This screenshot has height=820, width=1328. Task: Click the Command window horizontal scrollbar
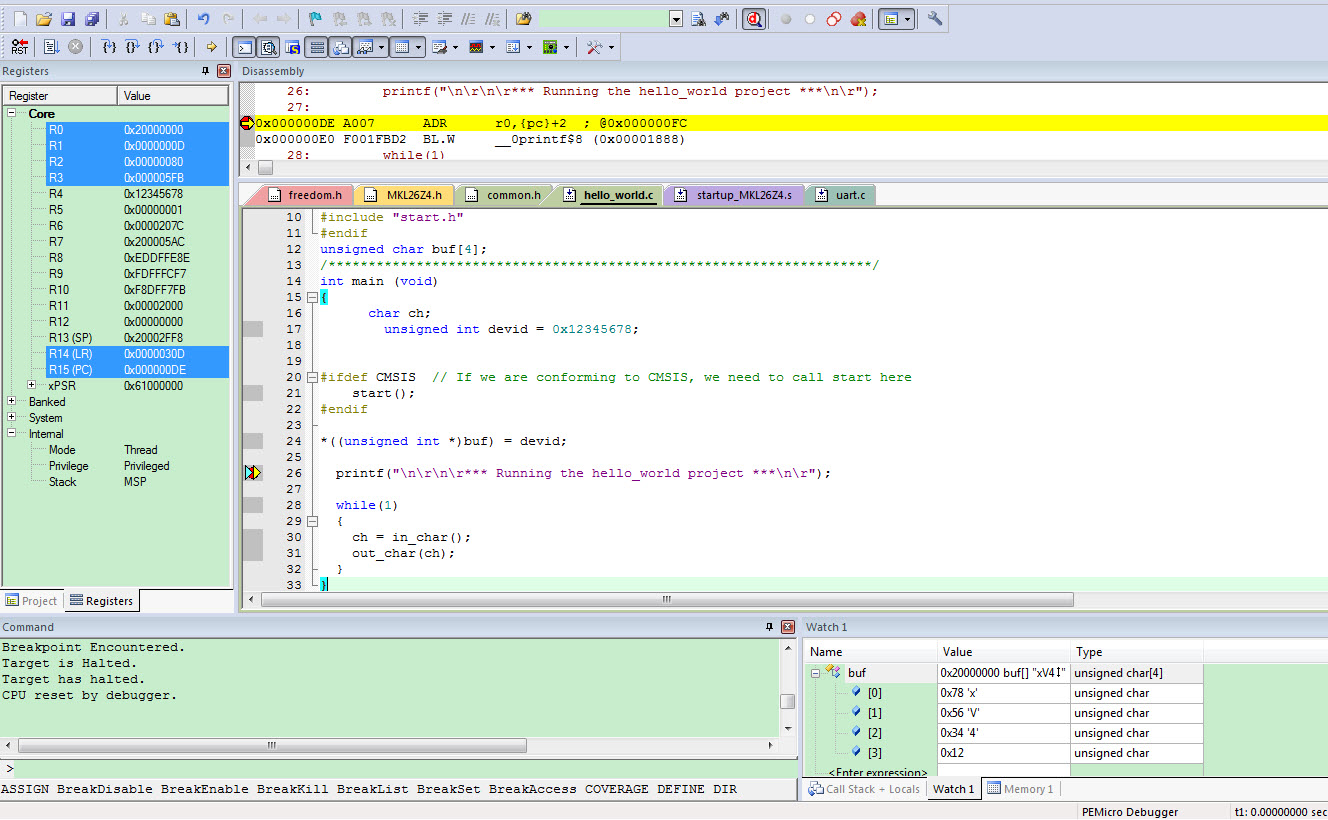(x=270, y=746)
